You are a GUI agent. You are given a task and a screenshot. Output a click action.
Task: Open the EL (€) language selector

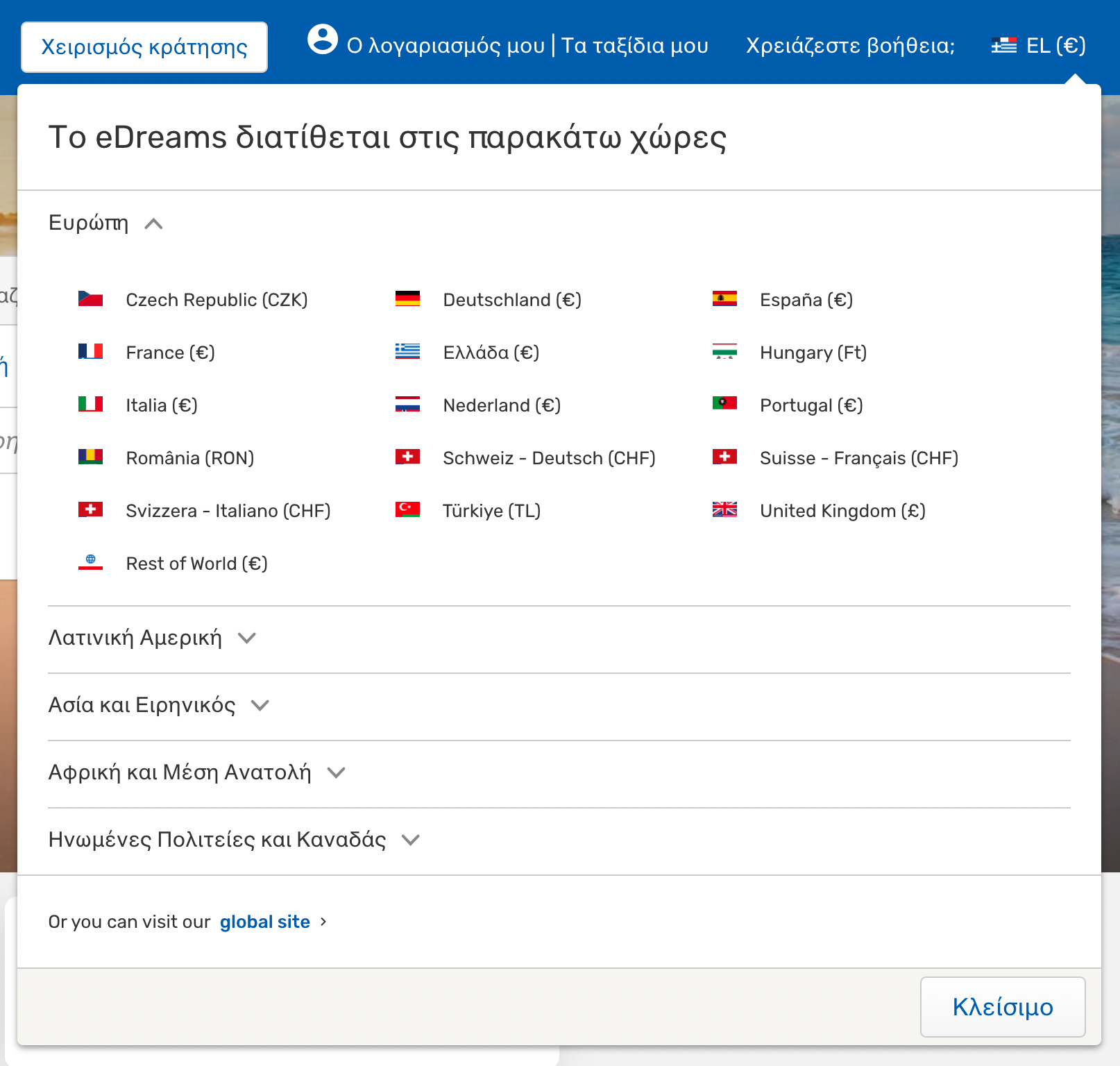click(1039, 46)
